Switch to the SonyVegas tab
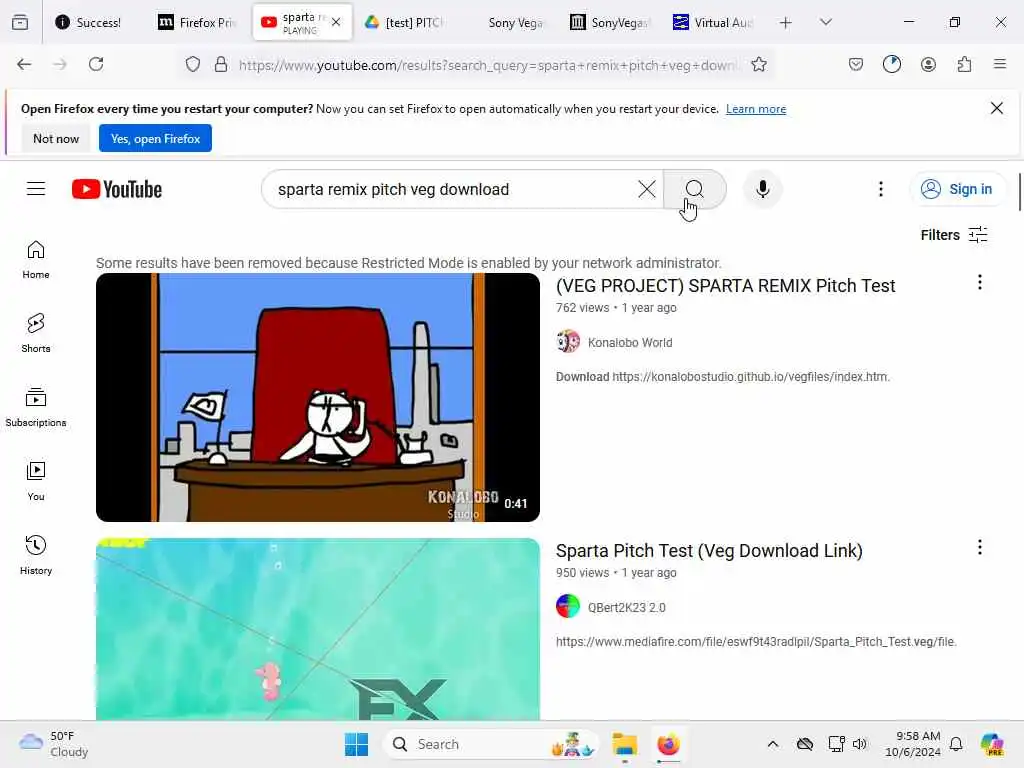 point(610,22)
